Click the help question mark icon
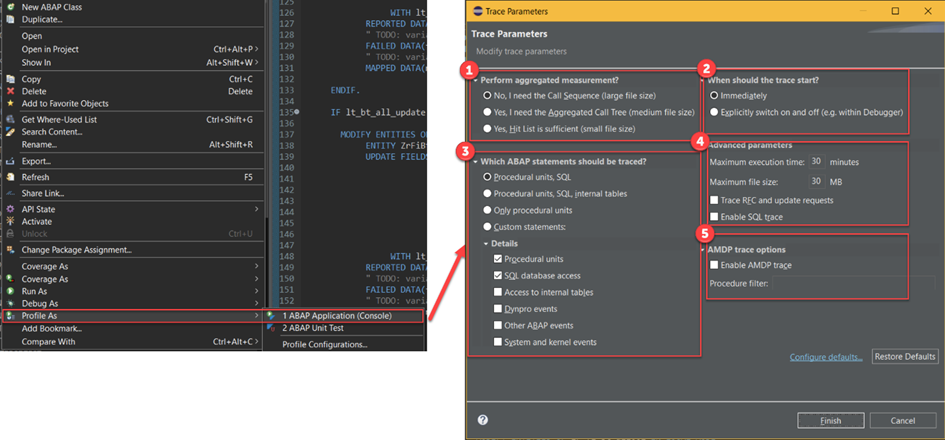 483,420
